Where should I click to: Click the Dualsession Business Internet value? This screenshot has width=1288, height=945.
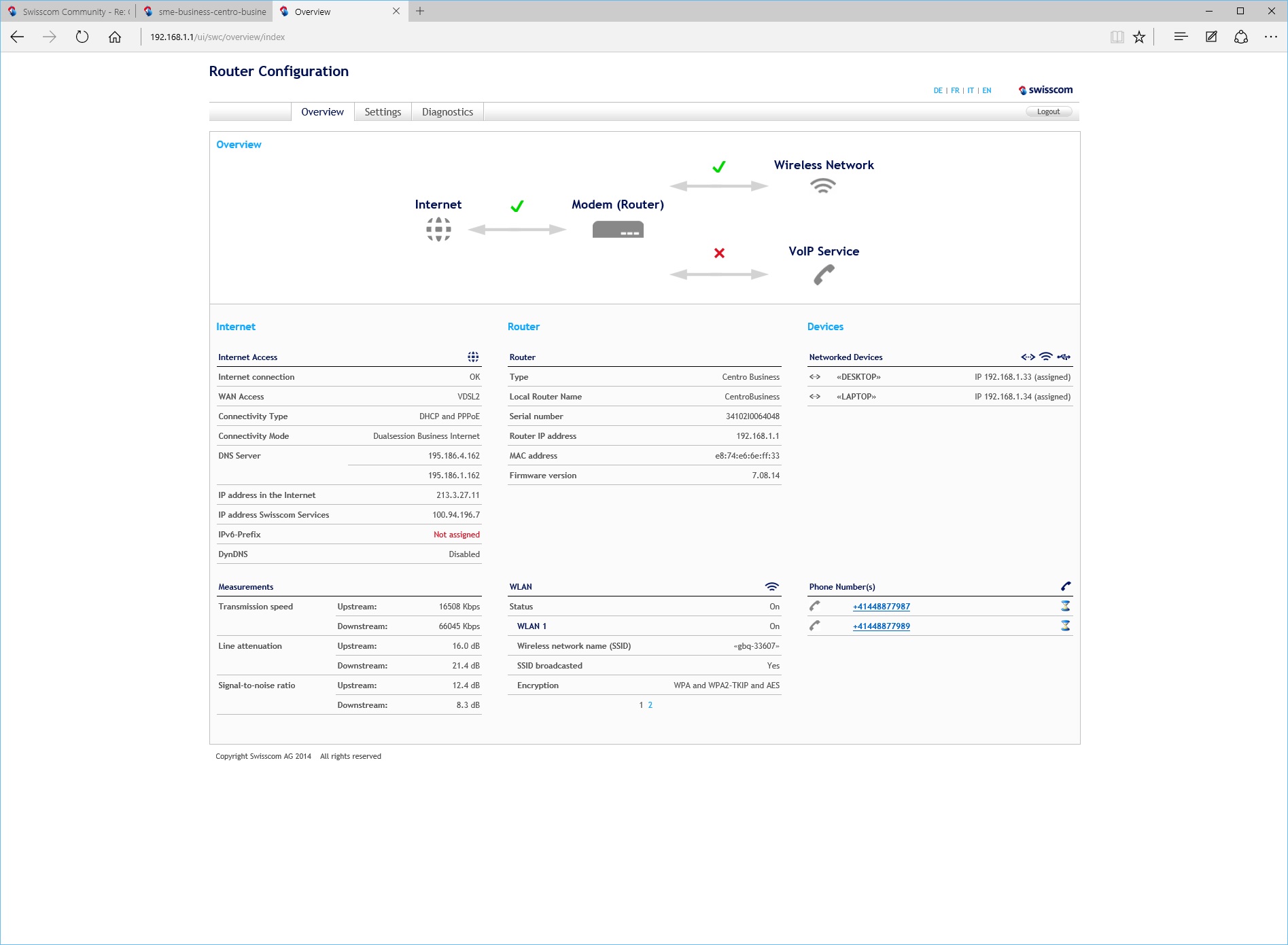point(426,436)
